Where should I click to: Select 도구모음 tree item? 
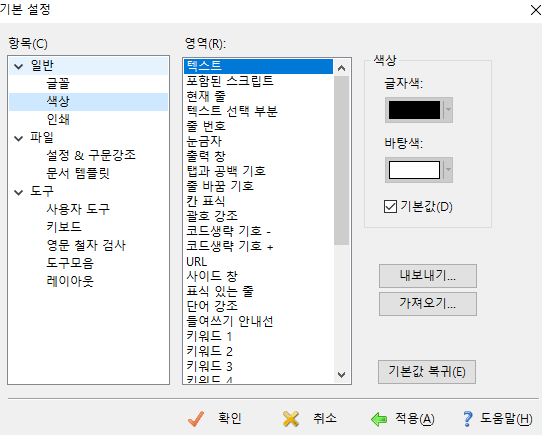[70, 263]
